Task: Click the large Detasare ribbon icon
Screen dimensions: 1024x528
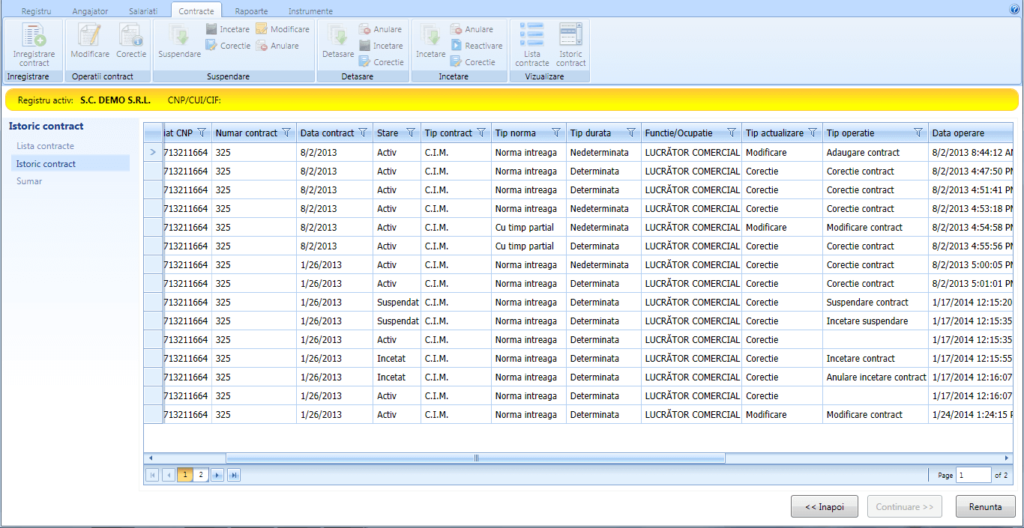Action: coord(338,41)
